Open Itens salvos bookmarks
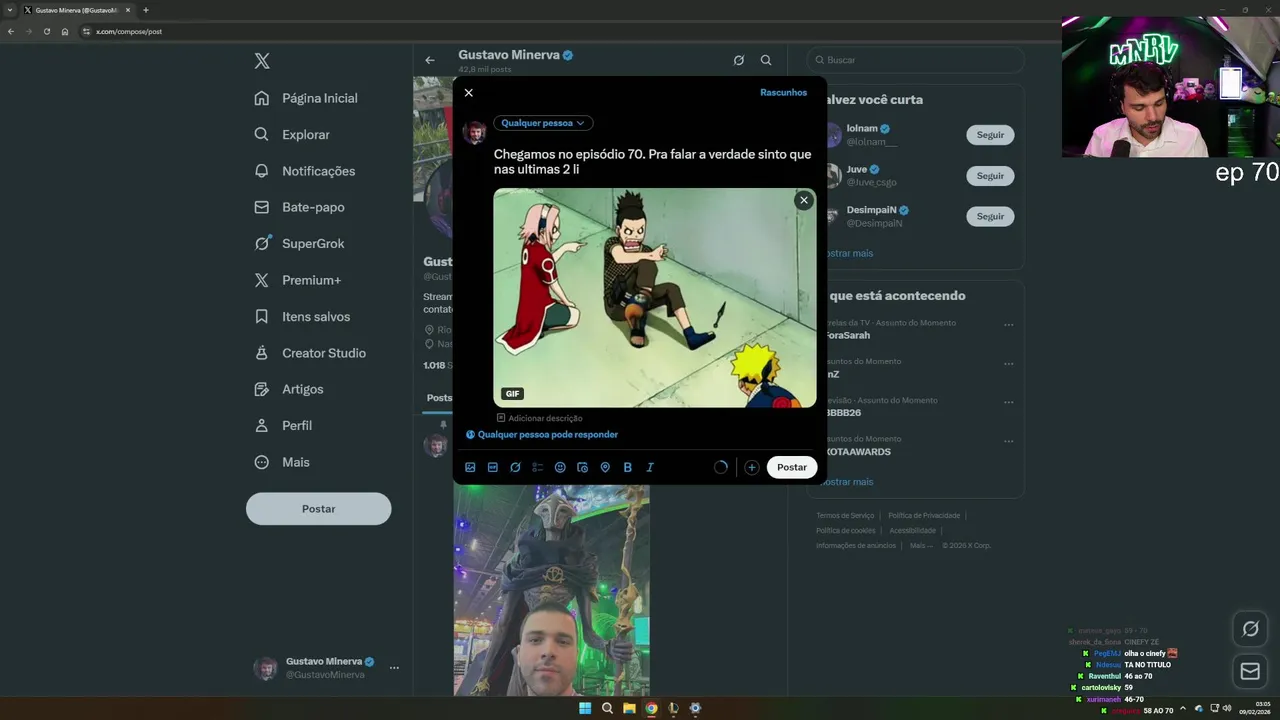Image resolution: width=1280 pixels, height=720 pixels. (303, 316)
